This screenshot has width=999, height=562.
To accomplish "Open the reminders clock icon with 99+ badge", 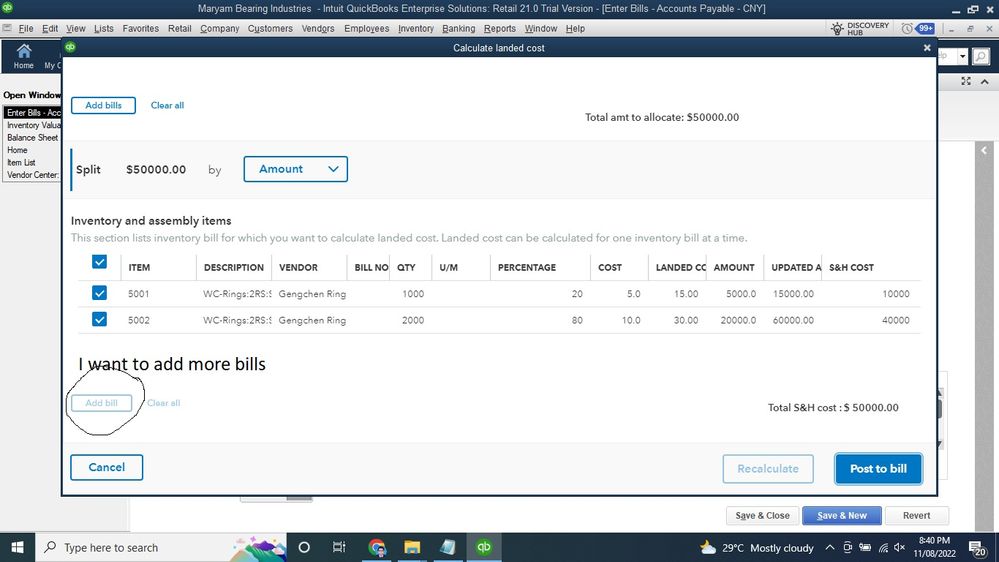I will [917, 29].
